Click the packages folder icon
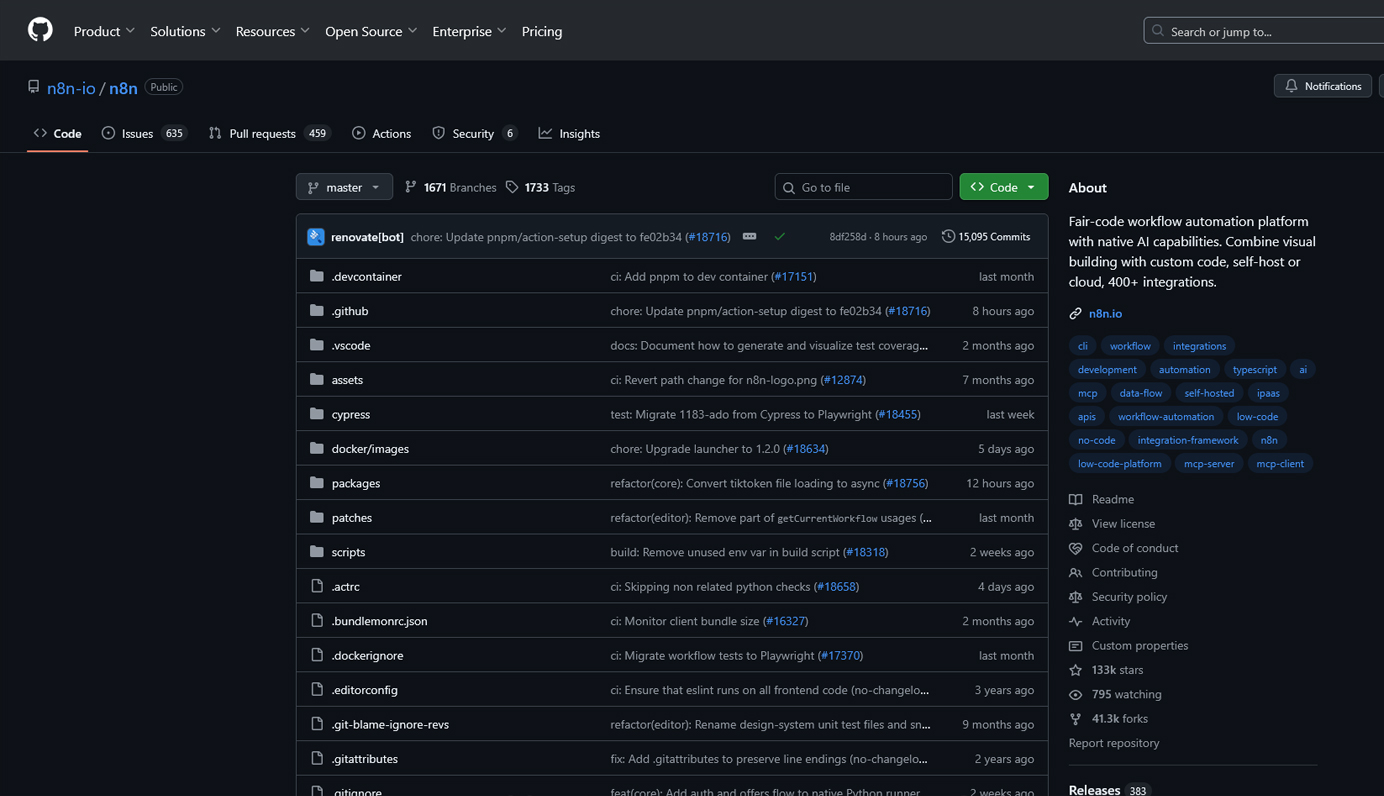Screen dimensions: 1384x796 [x=317, y=483]
